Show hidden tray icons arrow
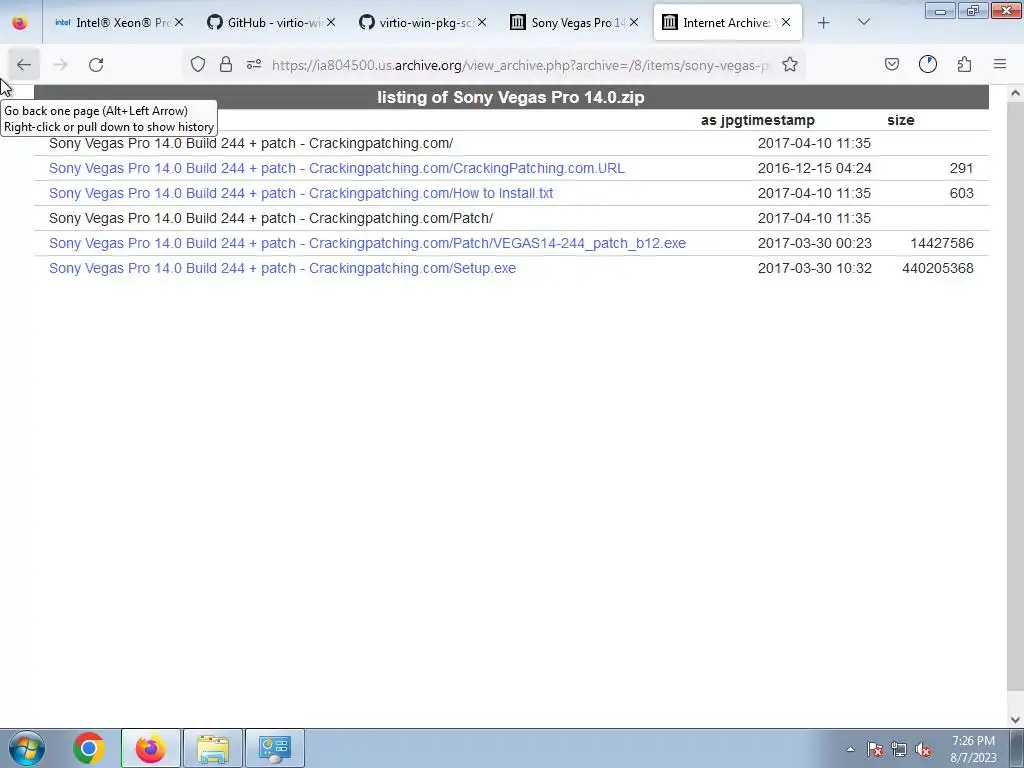 click(x=850, y=749)
